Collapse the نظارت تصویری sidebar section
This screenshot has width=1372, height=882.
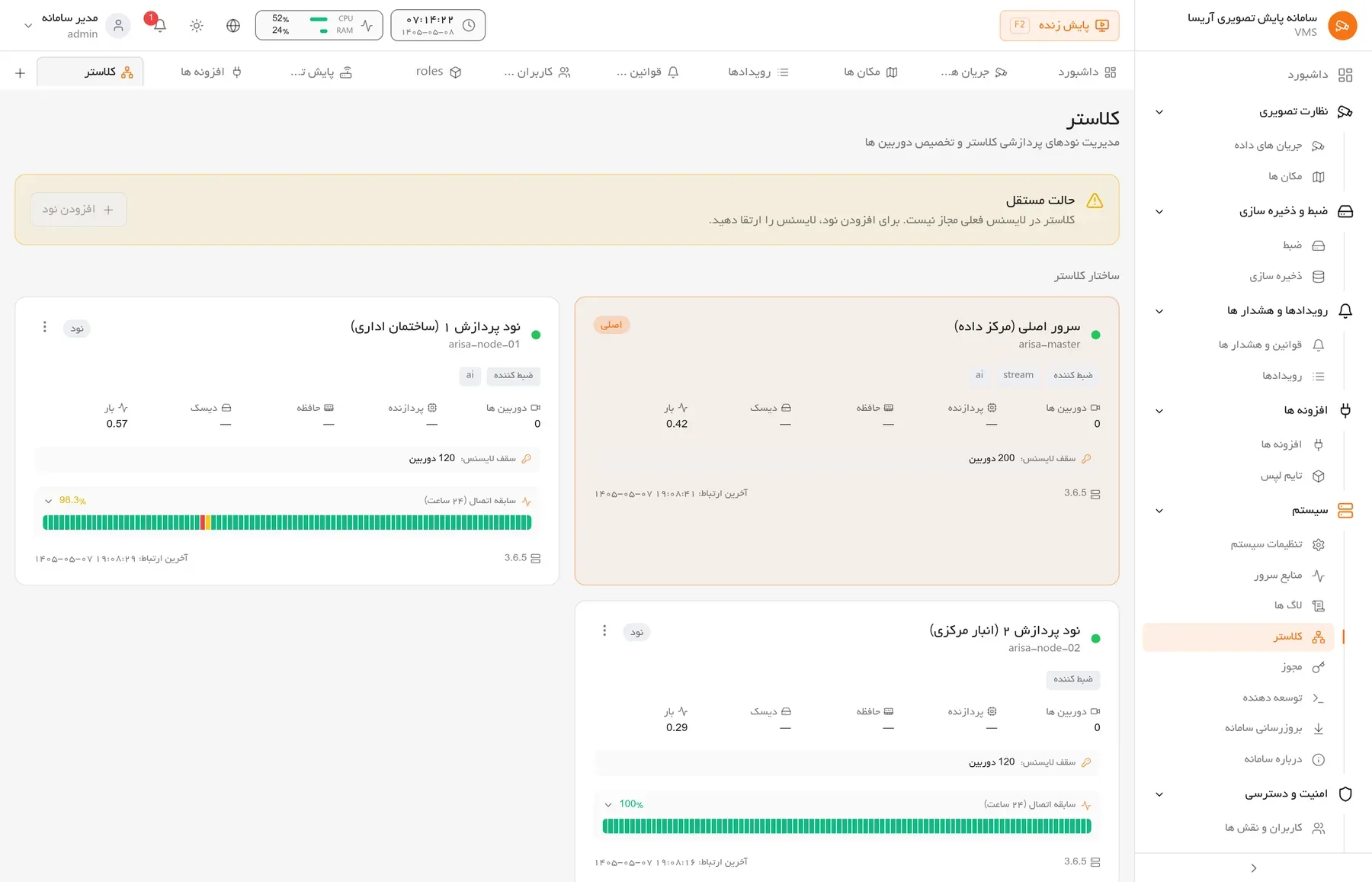(1159, 112)
